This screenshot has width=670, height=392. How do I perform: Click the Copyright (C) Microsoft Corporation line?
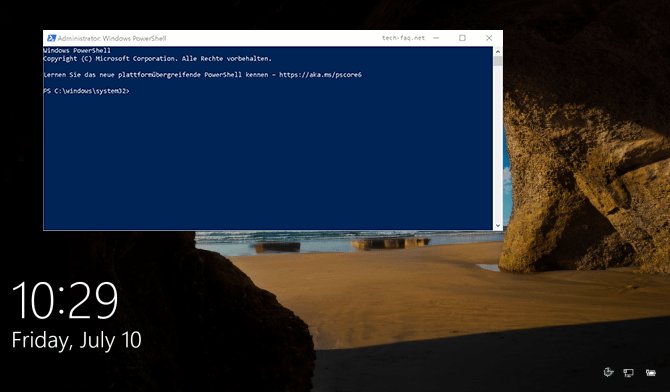click(x=157, y=59)
